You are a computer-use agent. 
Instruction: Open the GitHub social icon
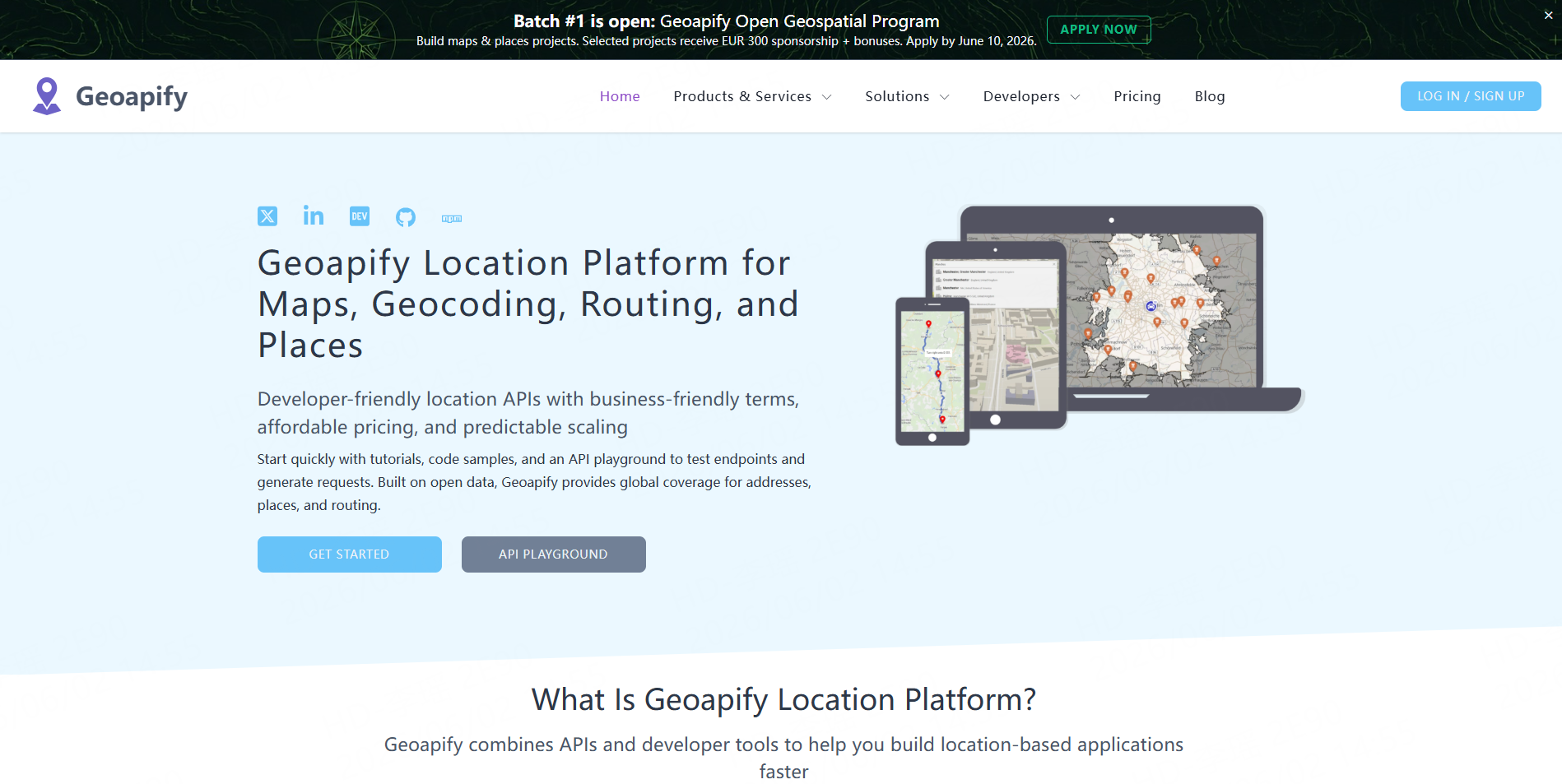(406, 217)
